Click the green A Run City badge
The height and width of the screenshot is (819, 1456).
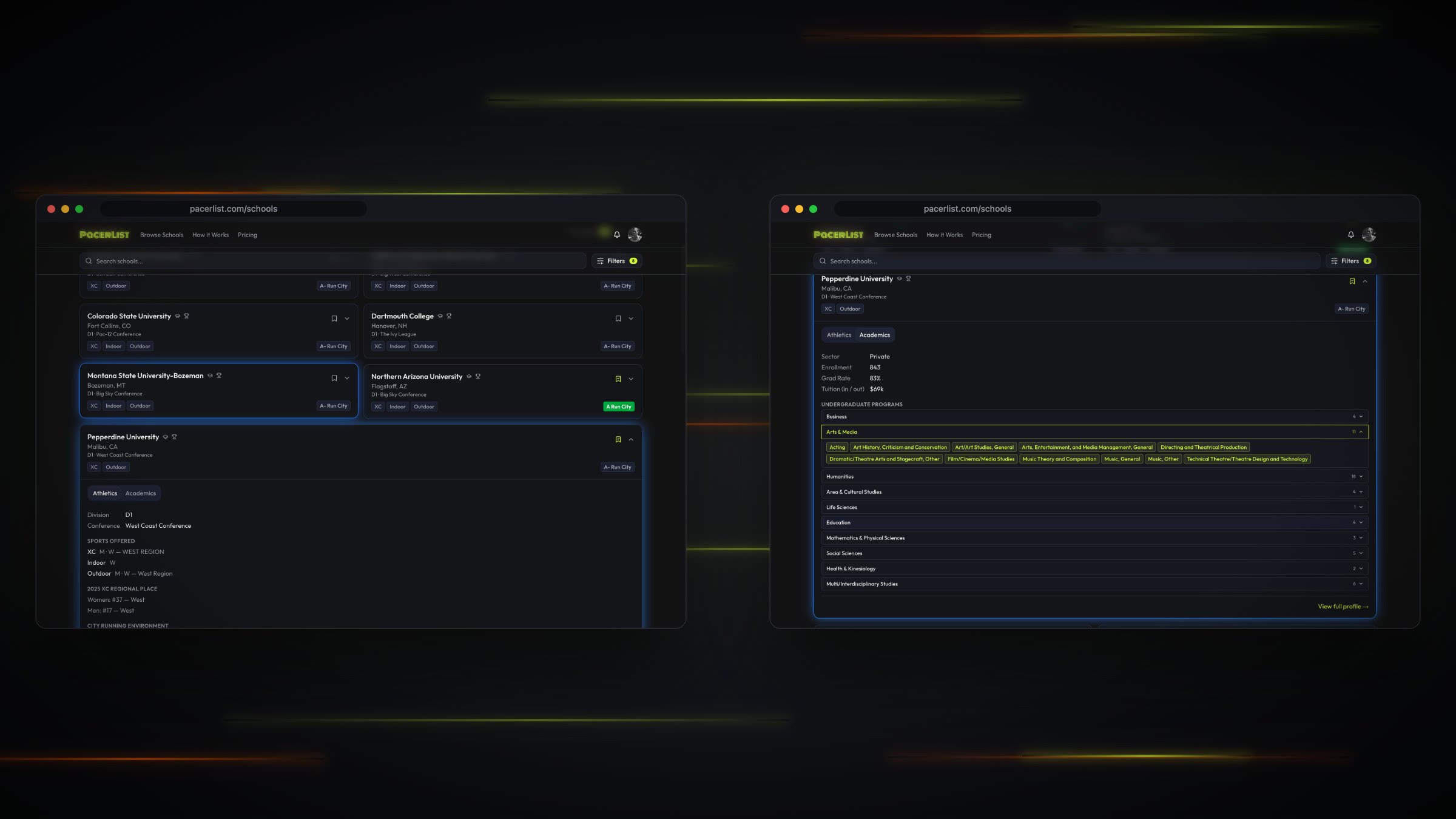pos(619,406)
